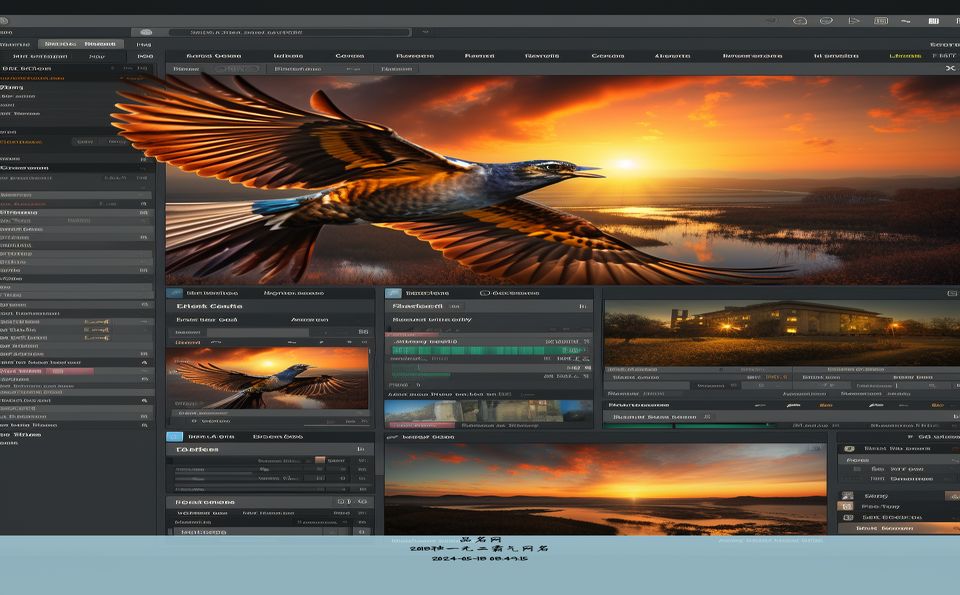The height and width of the screenshot is (595, 960).
Task: Click the blue image icon heading the green waveform panel
Action: coord(393,293)
